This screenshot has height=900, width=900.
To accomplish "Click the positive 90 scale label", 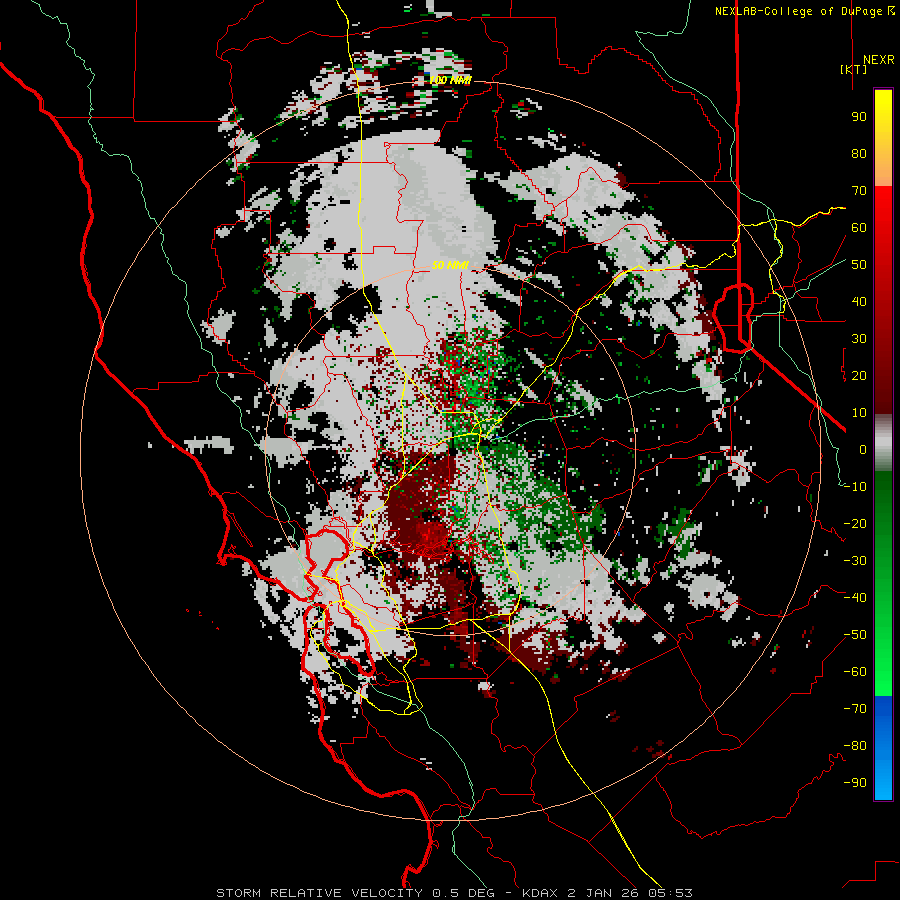I will tap(859, 117).
